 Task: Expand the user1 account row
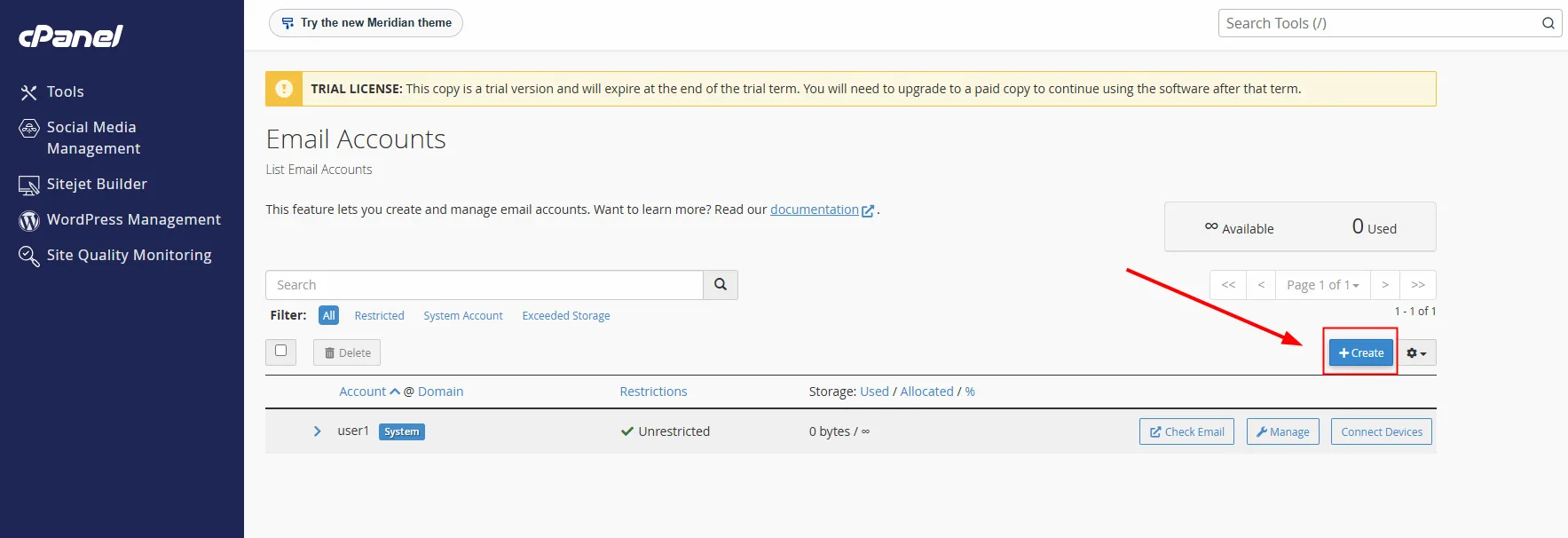[x=317, y=431]
